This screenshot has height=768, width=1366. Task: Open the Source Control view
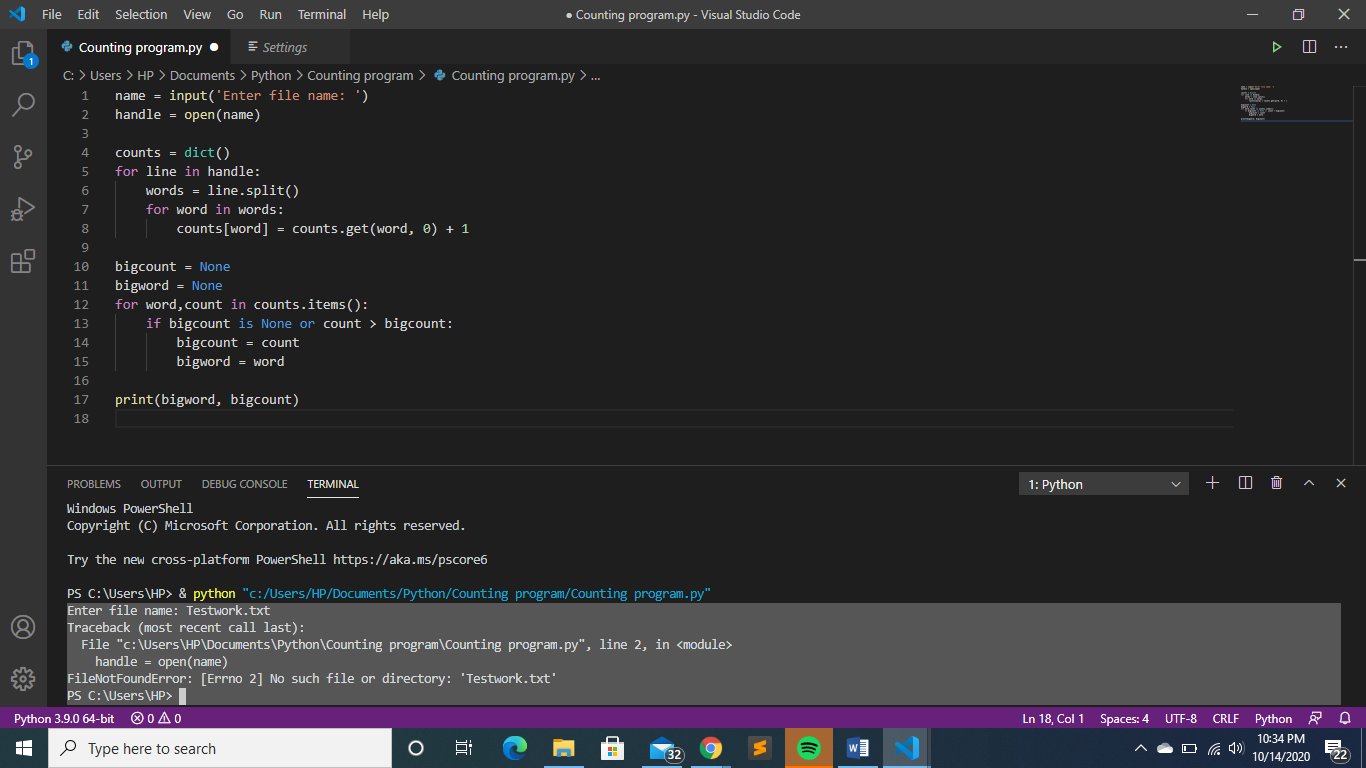click(x=24, y=156)
